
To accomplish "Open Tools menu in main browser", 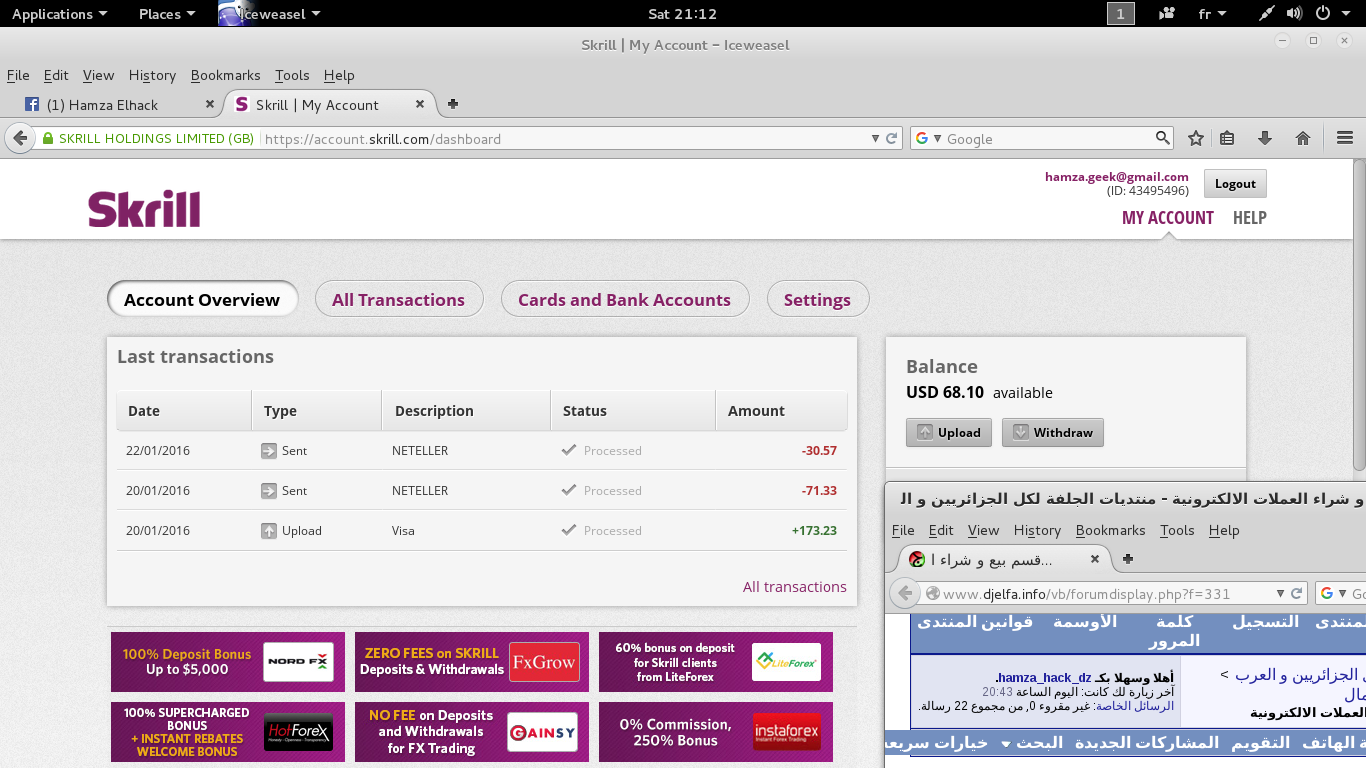I will click(x=292, y=75).
